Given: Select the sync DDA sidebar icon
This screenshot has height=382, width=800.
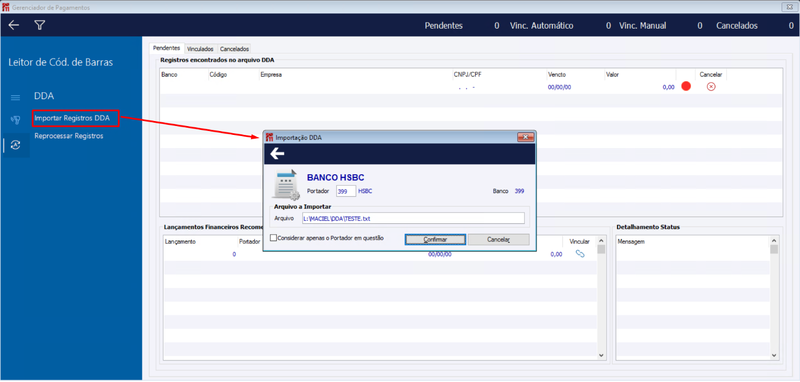Looking at the screenshot, I should coord(15,145).
